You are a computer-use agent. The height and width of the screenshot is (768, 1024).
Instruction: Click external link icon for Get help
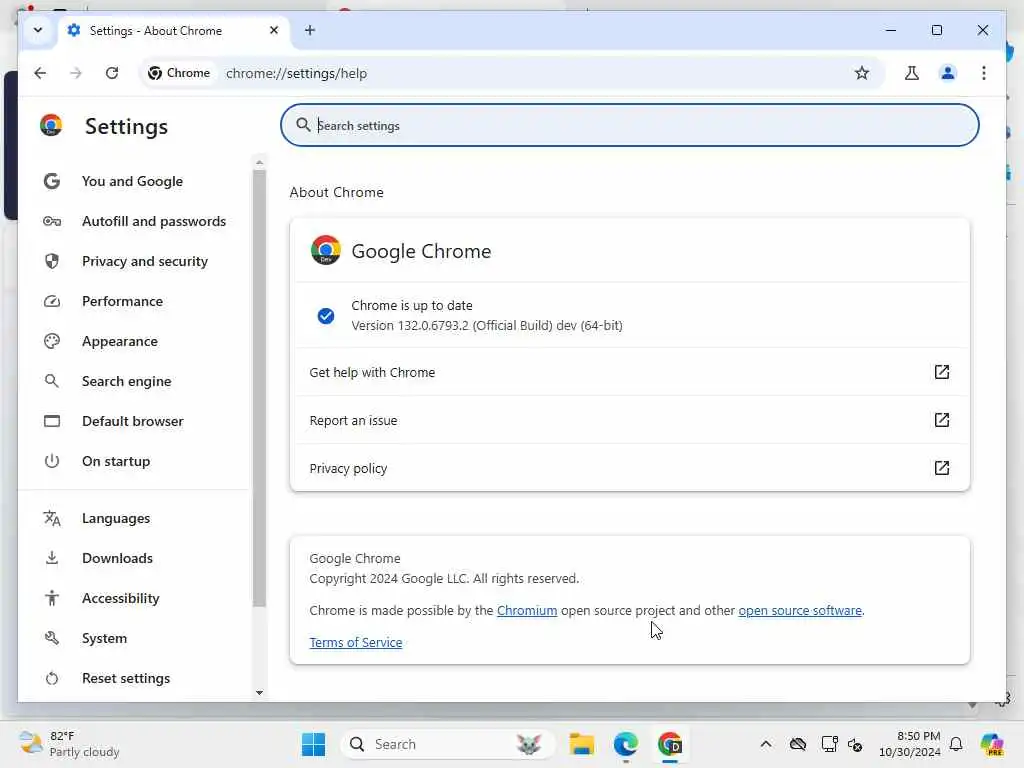pyautogui.click(x=941, y=372)
